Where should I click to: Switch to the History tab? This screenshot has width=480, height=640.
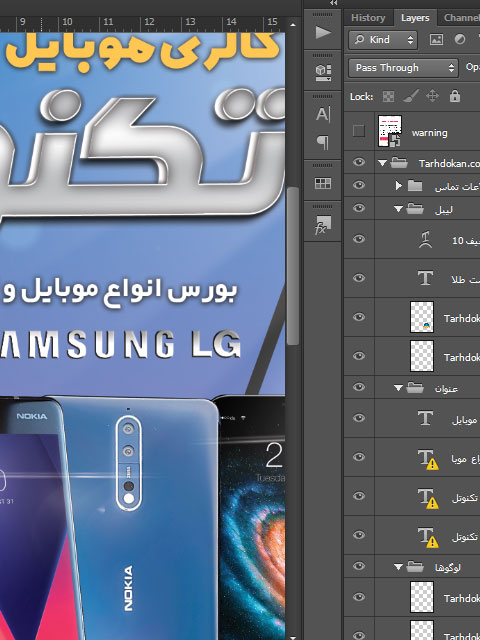click(368, 18)
